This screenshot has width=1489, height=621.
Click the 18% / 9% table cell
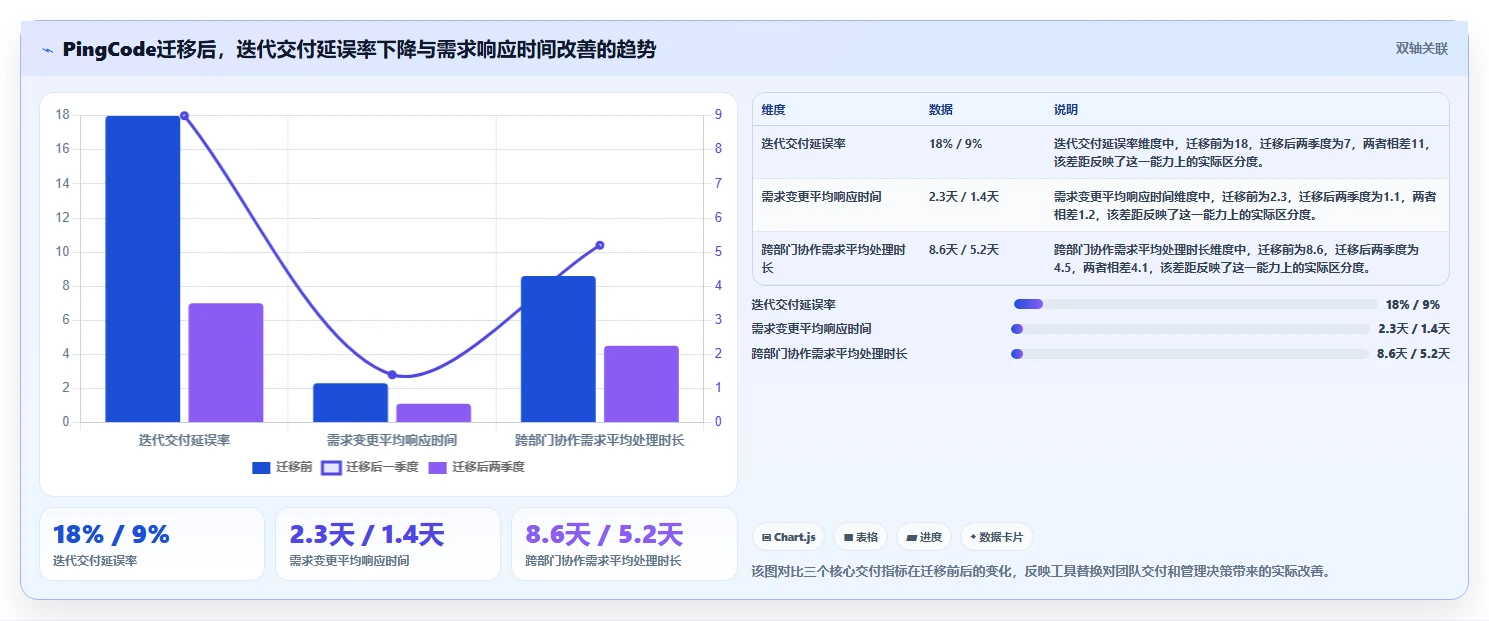point(955,144)
